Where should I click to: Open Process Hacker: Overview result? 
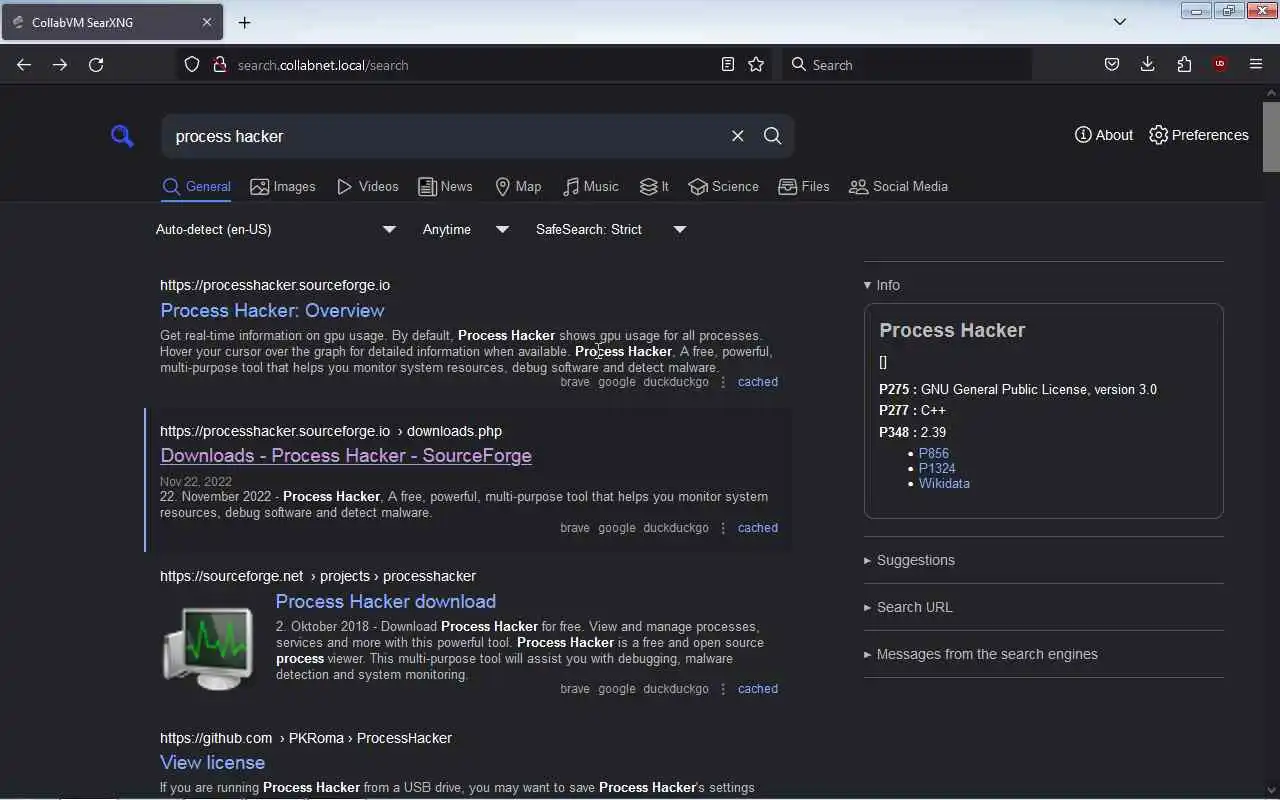pos(272,310)
